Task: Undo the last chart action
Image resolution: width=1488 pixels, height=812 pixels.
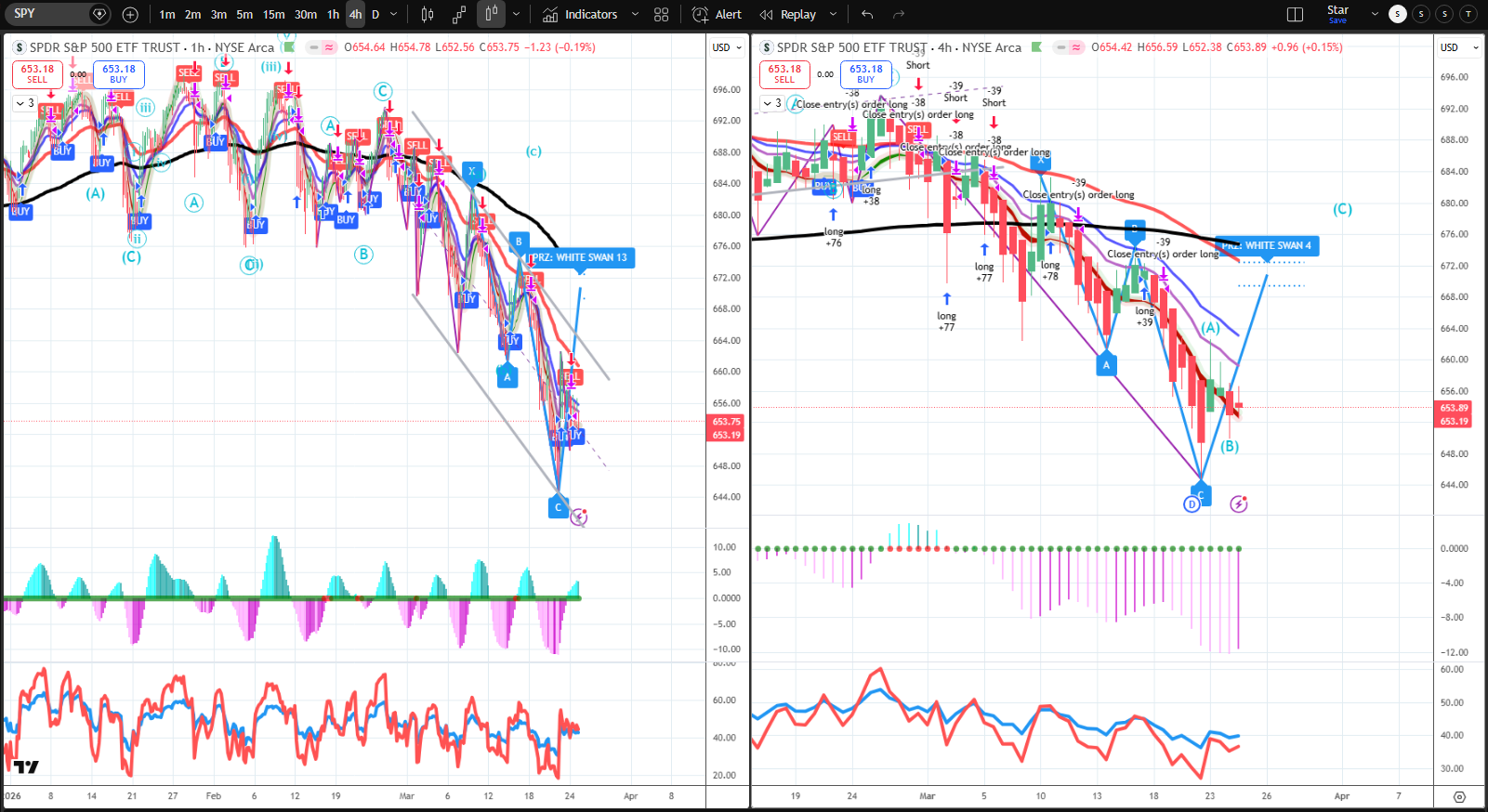Action: point(867,14)
